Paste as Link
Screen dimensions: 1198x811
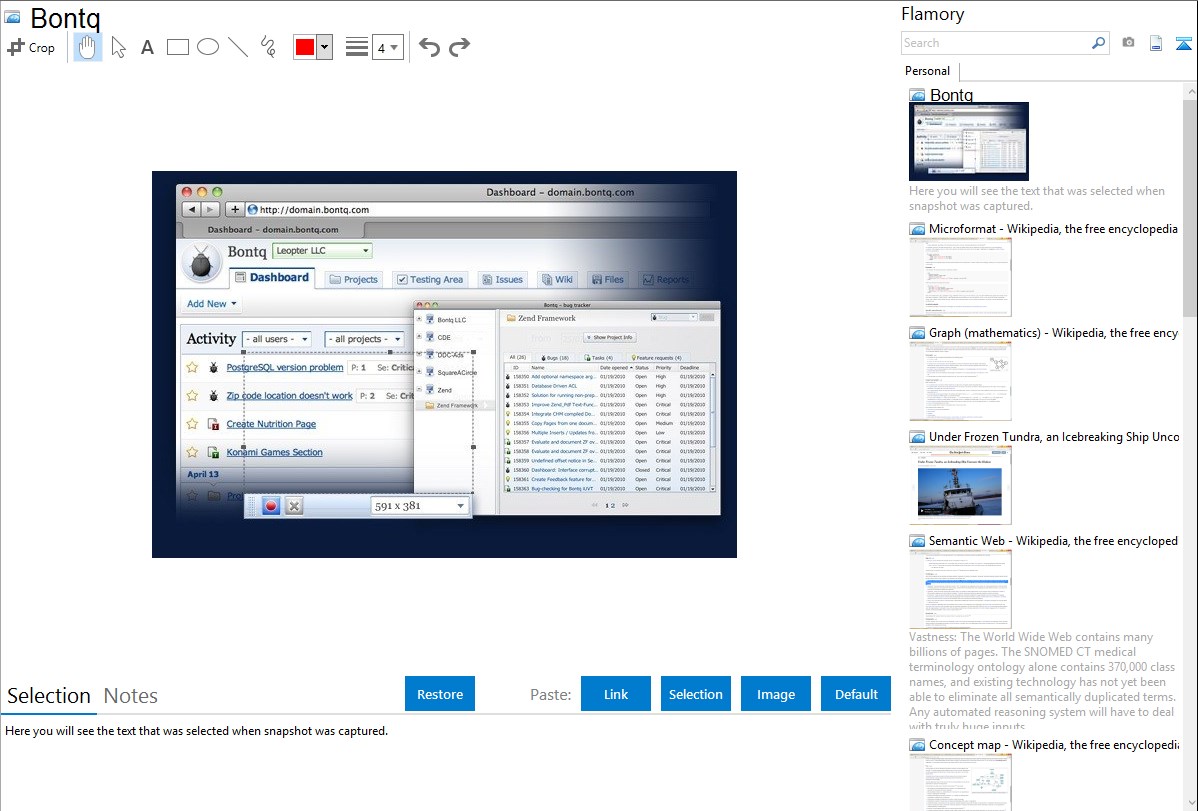pyautogui.click(x=616, y=694)
